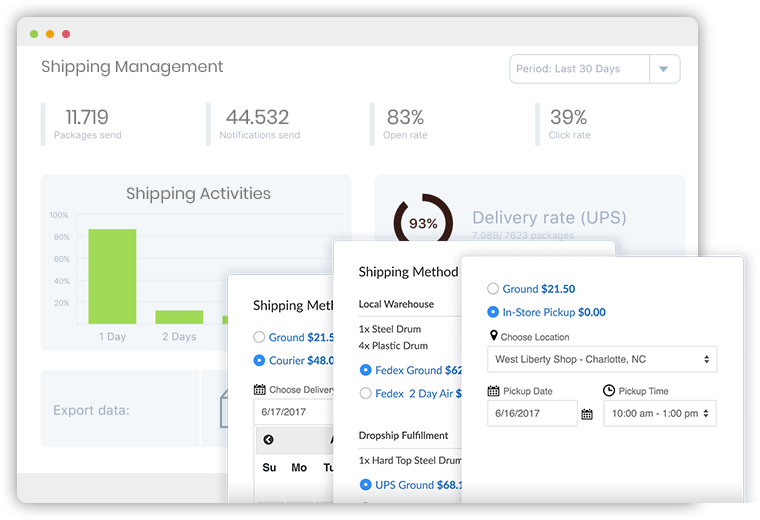Click the location pin icon near Choose Location
This screenshot has width=760, height=520.
coord(493,335)
